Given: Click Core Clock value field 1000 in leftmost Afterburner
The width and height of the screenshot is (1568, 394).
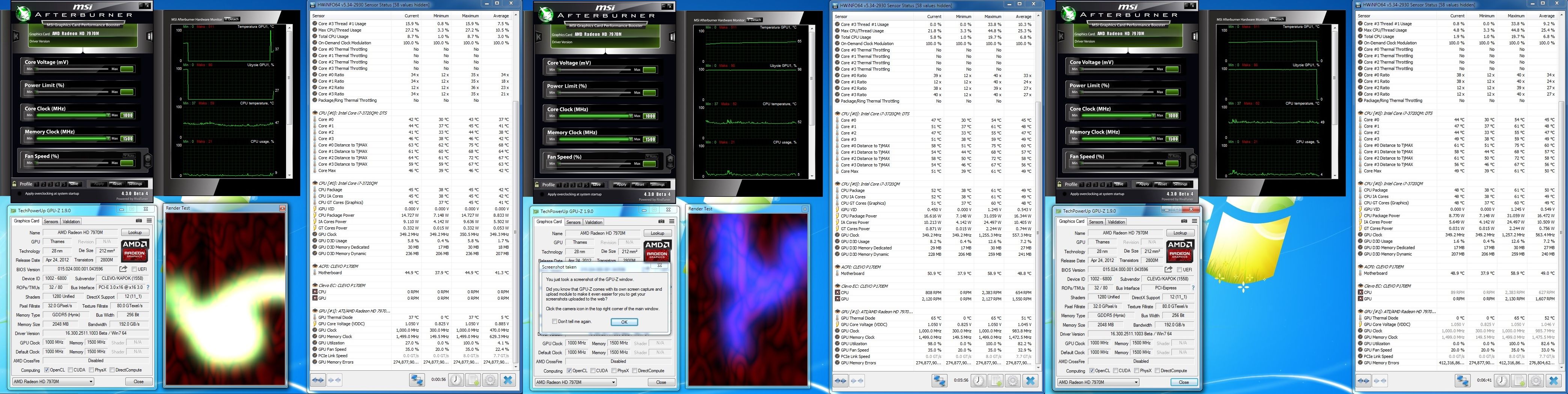Looking at the screenshot, I should click(x=127, y=115).
